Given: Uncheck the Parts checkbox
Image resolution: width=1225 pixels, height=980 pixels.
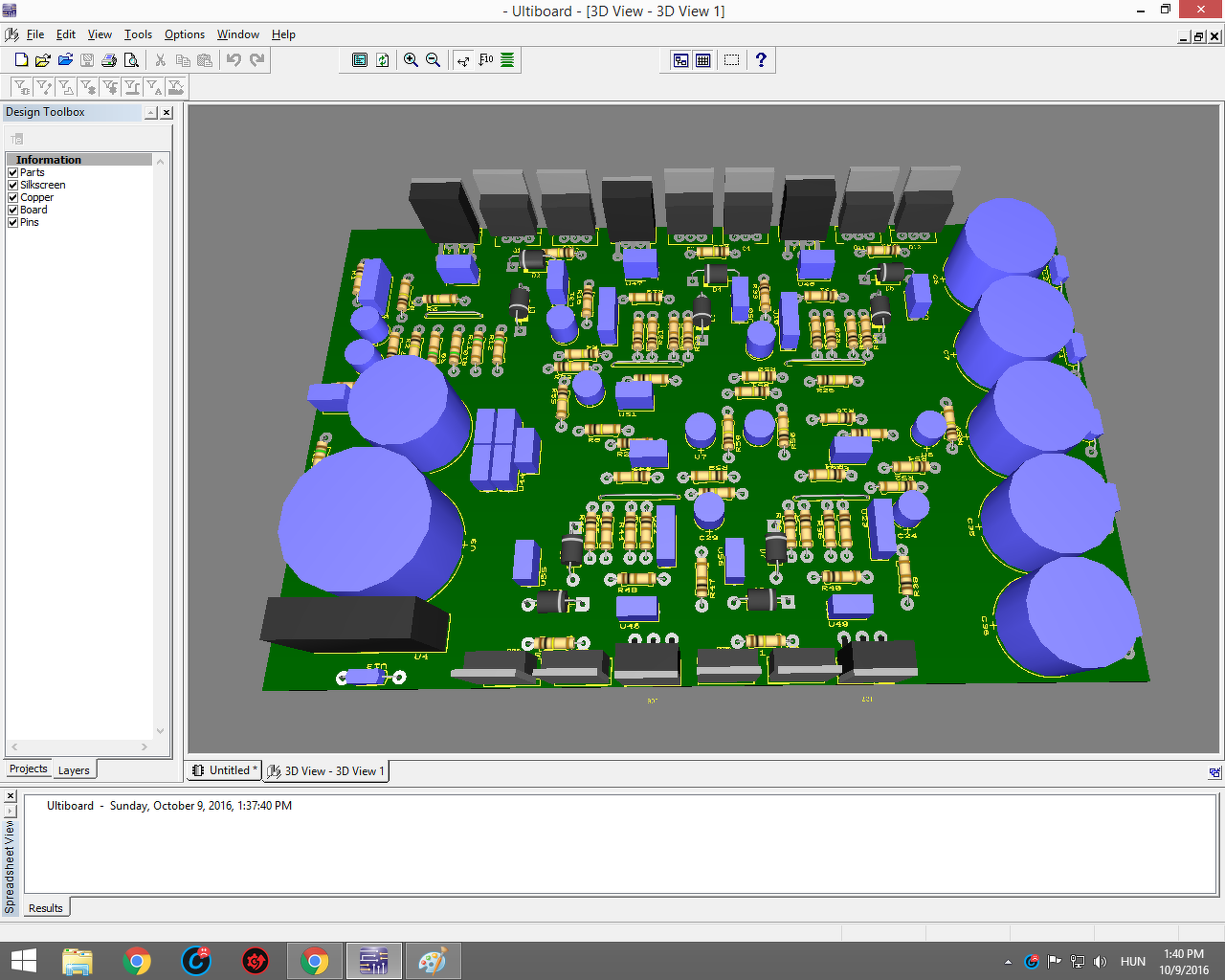Looking at the screenshot, I should point(13,173).
